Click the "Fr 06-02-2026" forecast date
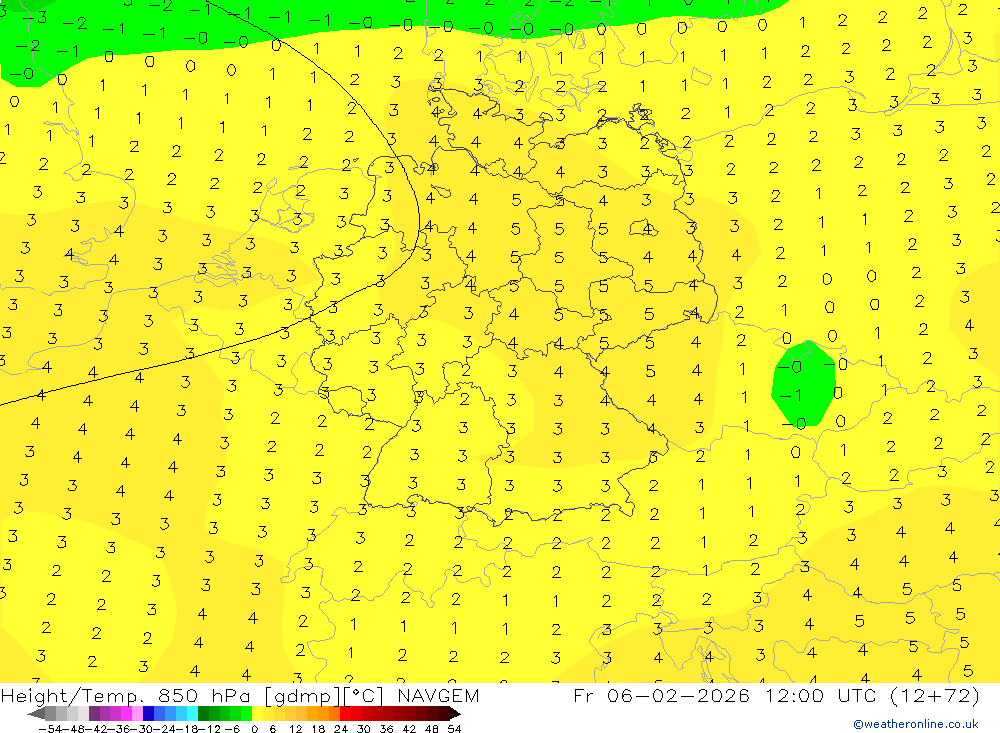This screenshot has width=1000, height=733. tap(661, 695)
